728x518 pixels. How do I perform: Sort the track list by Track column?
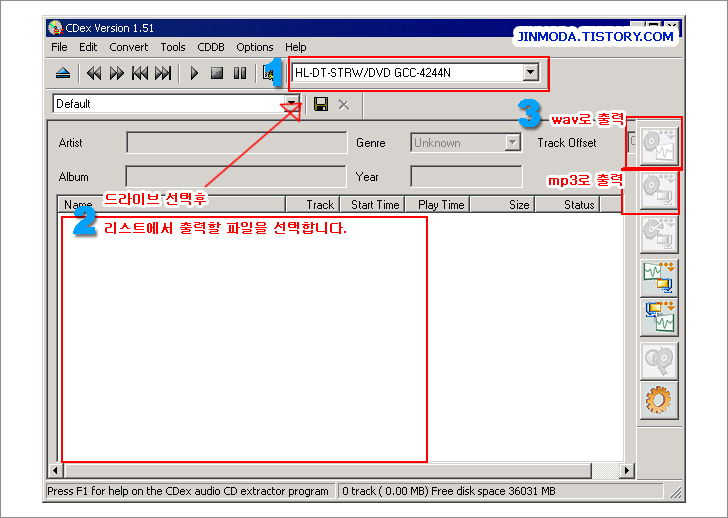point(313,204)
